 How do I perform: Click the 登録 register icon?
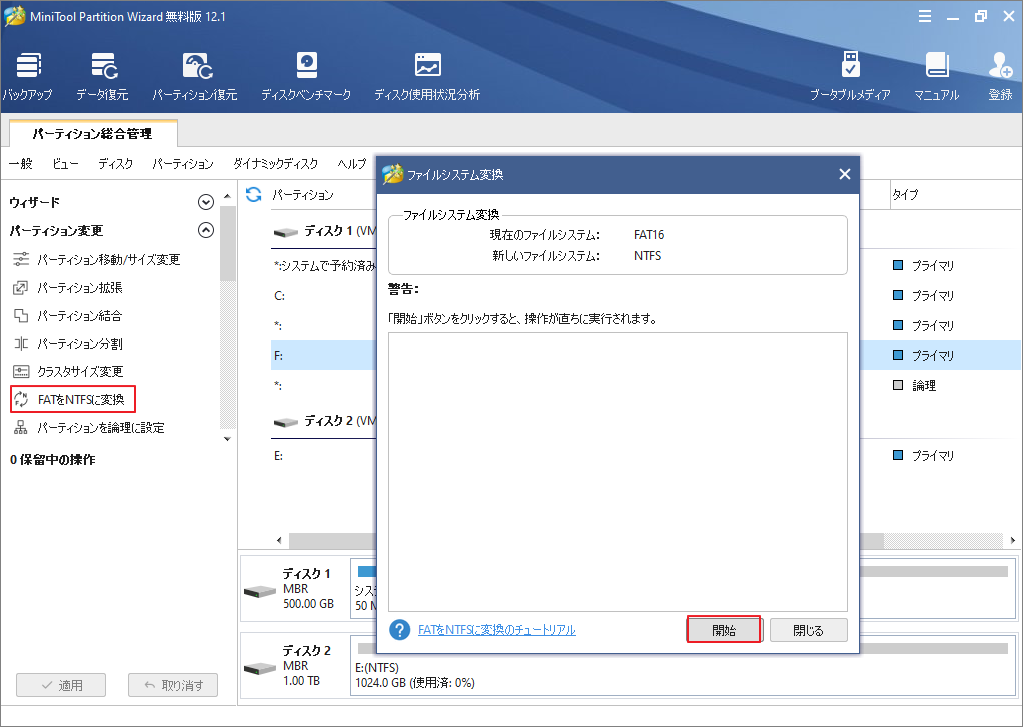[x=1000, y=67]
